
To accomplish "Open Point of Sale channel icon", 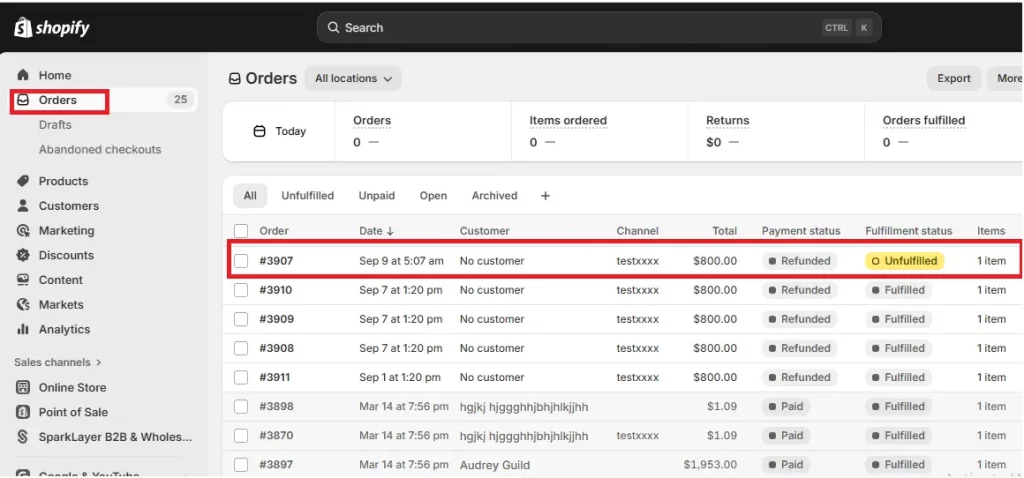I will (x=23, y=412).
